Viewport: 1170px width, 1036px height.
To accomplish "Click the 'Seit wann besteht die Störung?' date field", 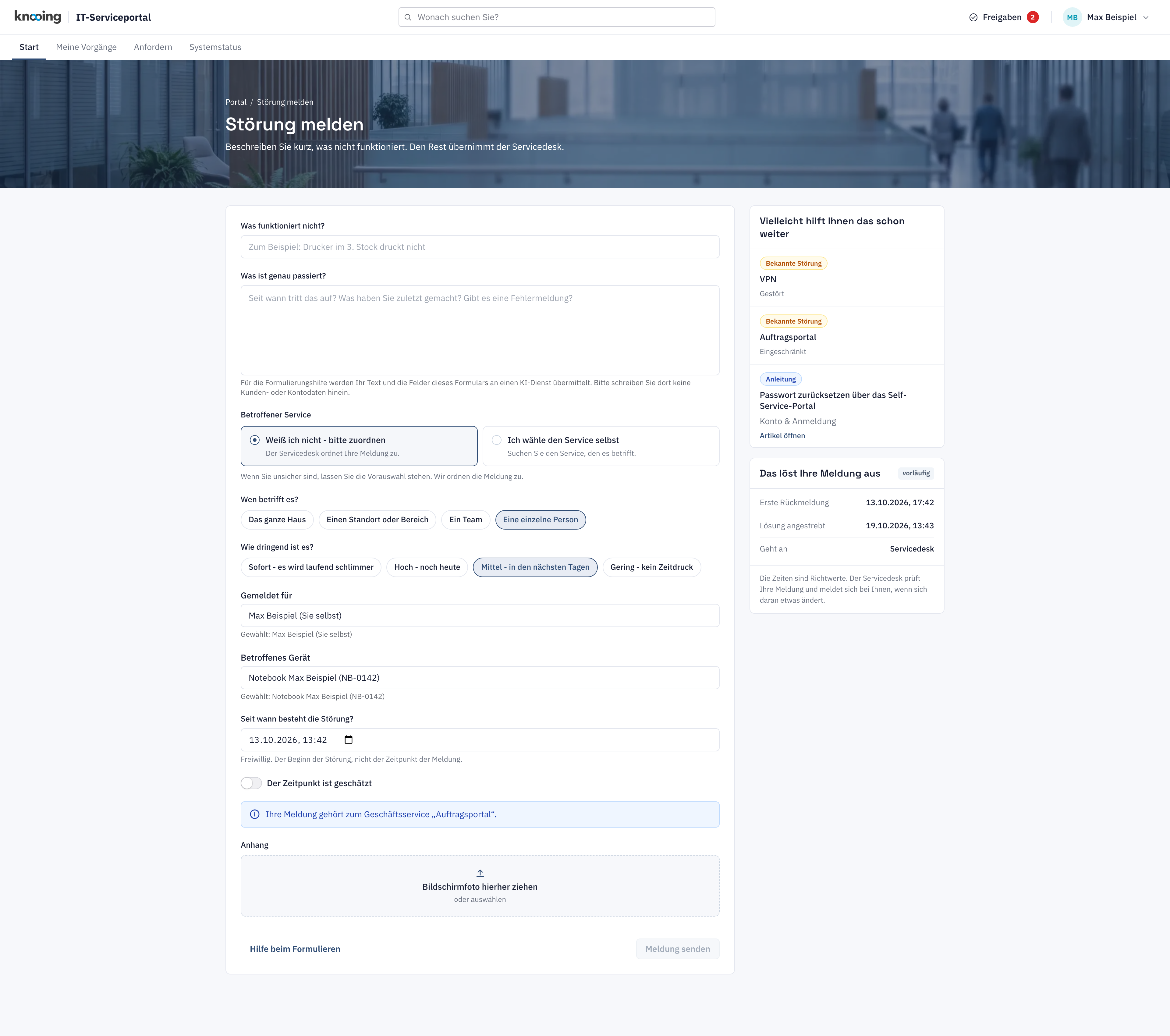I will tap(480, 740).
